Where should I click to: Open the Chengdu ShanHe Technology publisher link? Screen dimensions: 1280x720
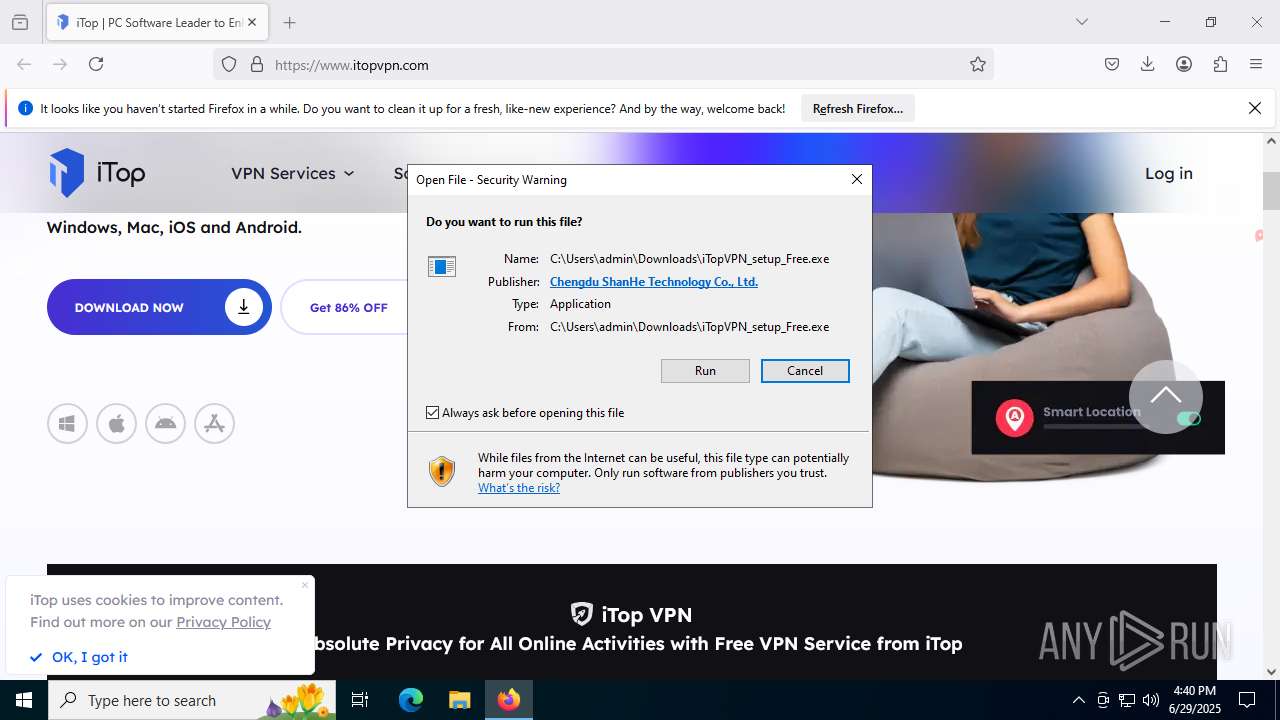click(x=654, y=282)
